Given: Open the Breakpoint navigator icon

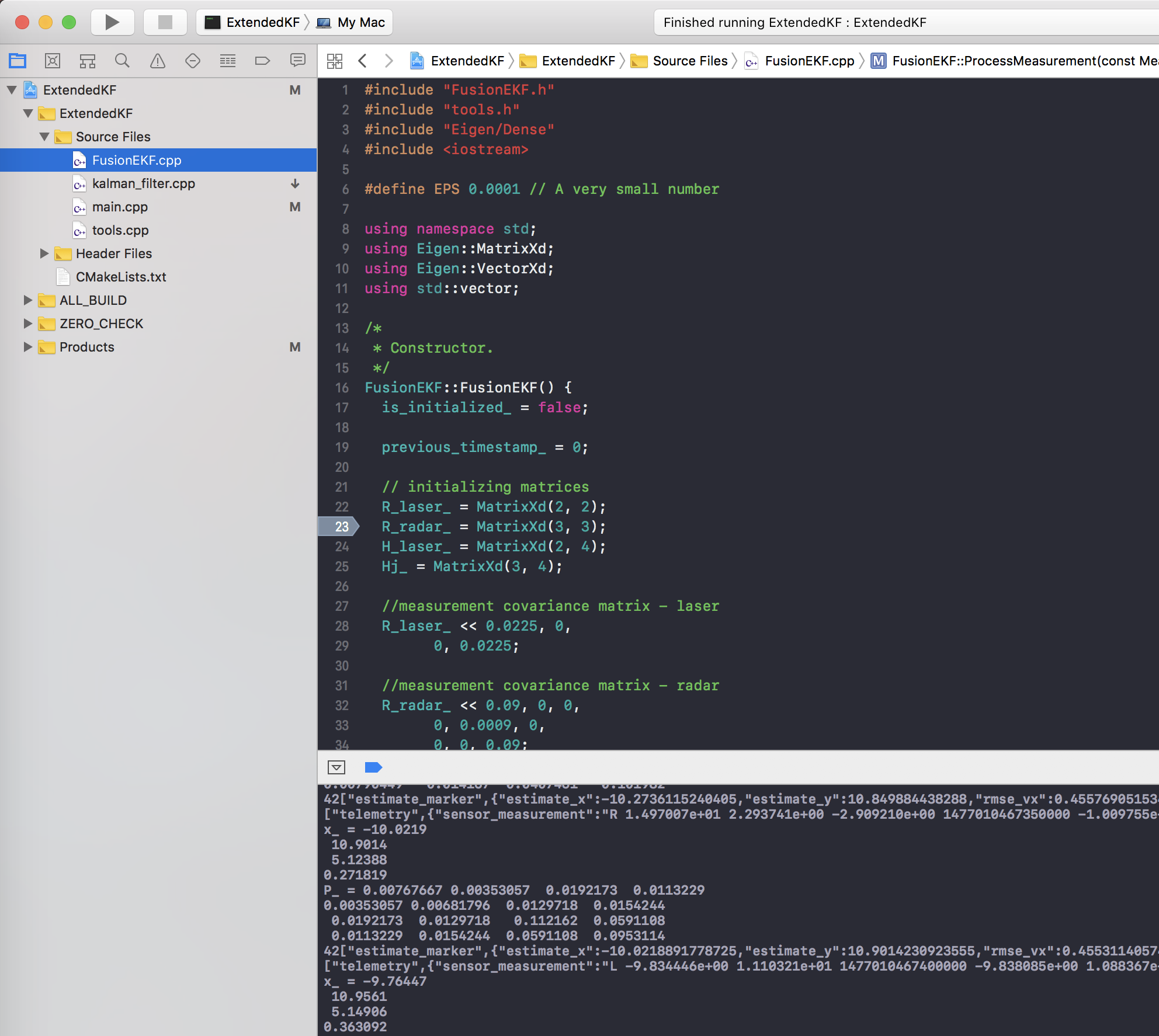Looking at the screenshot, I should click(x=263, y=61).
